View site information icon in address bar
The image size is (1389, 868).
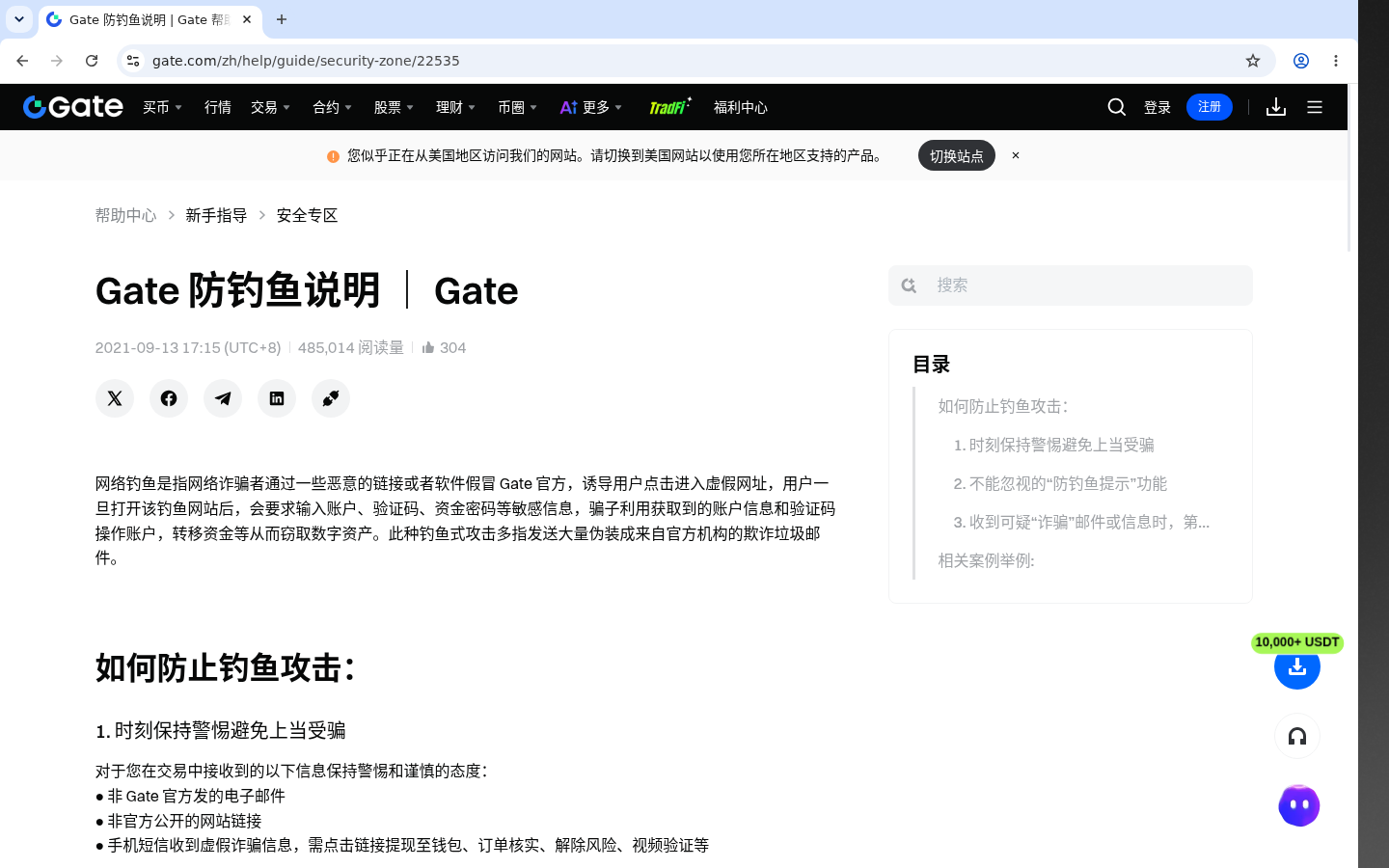click(x=133, y=61)
